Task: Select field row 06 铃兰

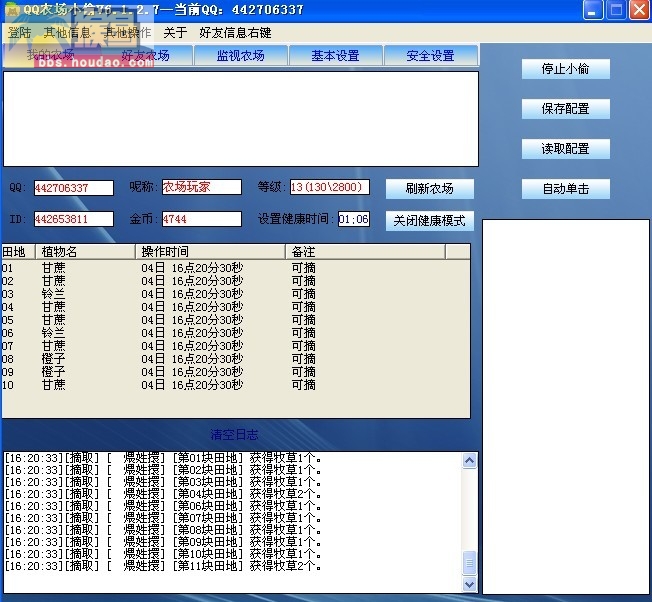Action: (236, 333)
